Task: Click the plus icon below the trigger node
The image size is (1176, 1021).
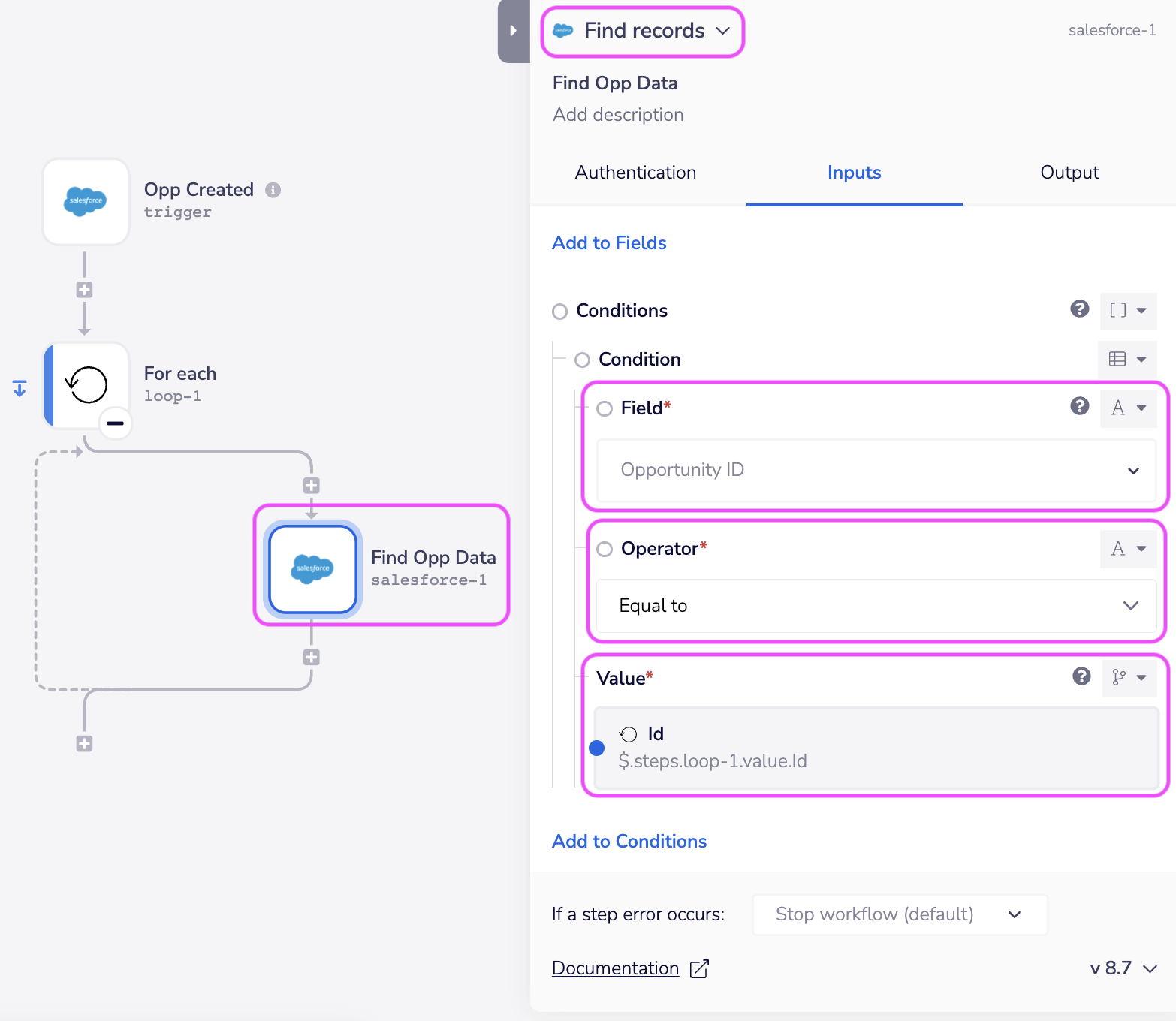Action: click(x=84, y=289)
